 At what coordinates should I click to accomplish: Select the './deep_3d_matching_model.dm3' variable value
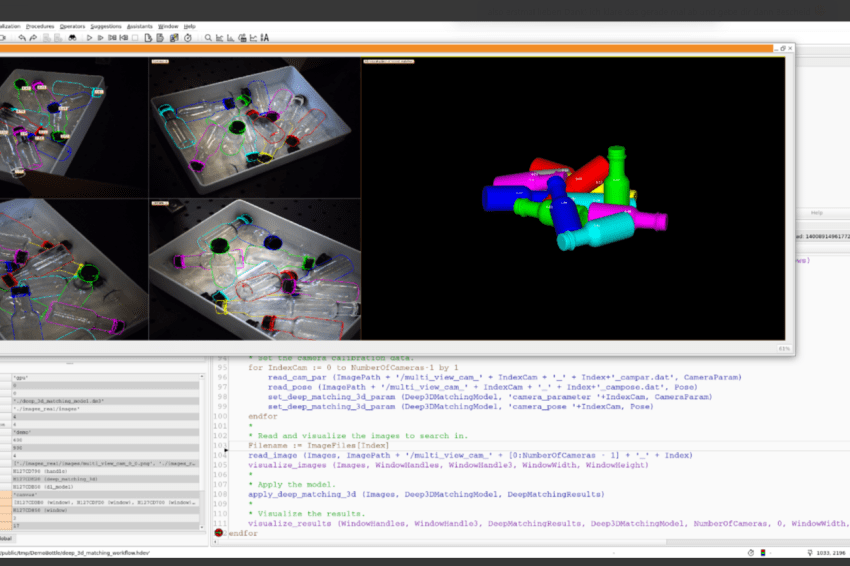pos(106,401)
